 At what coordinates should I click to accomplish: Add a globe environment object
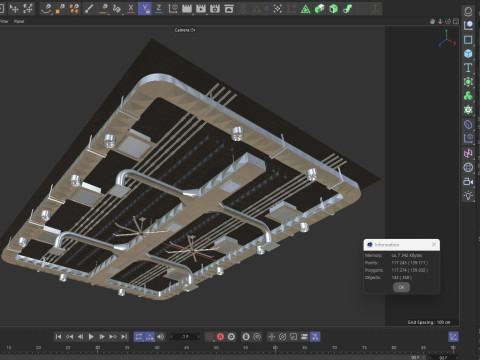click(x=468, y=167)
